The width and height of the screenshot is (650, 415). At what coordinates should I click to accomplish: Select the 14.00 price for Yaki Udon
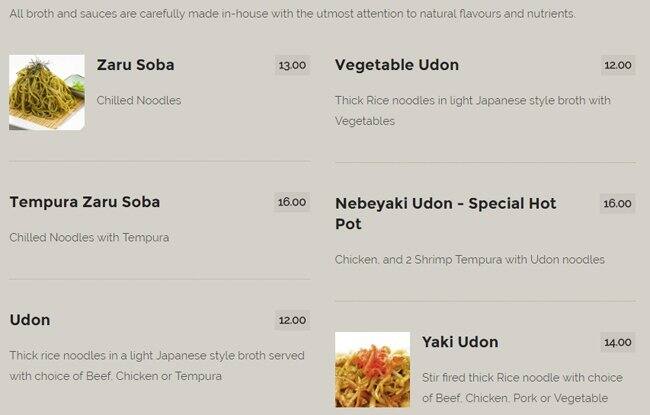pos(617,343)
